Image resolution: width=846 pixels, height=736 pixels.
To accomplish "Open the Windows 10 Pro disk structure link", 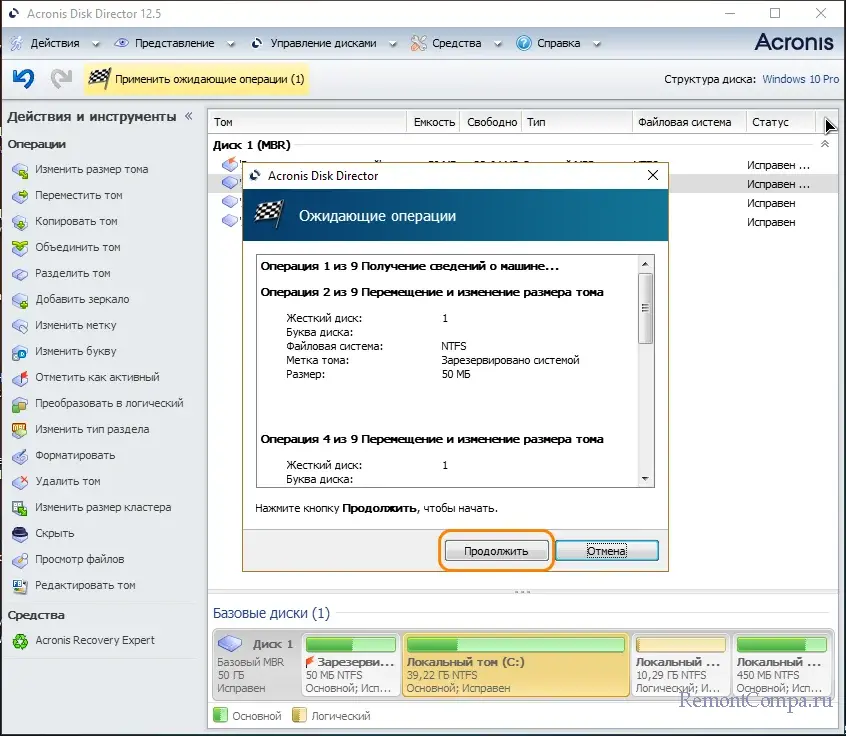I will click(x=800, y=79).
